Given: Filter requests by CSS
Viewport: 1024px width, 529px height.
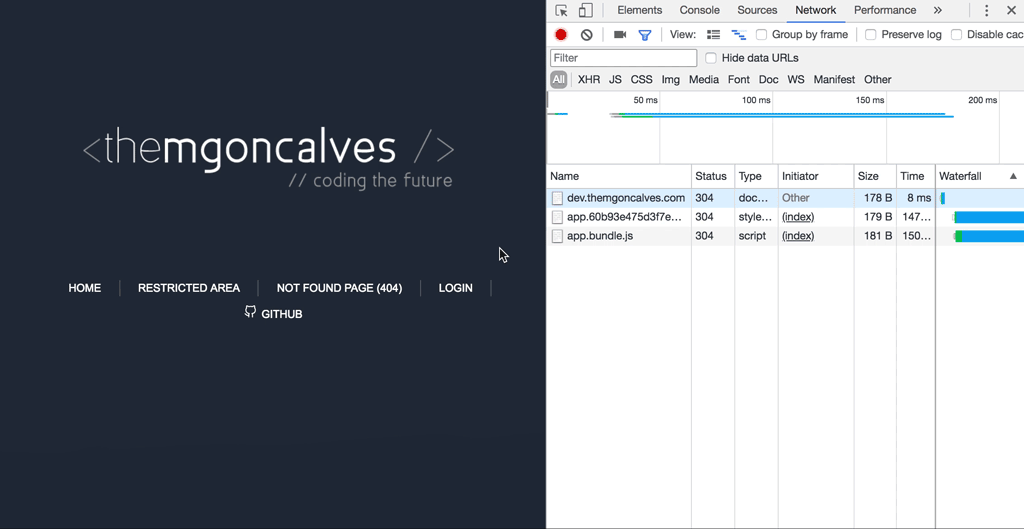Looking at the screenshot, I should 641,80.
